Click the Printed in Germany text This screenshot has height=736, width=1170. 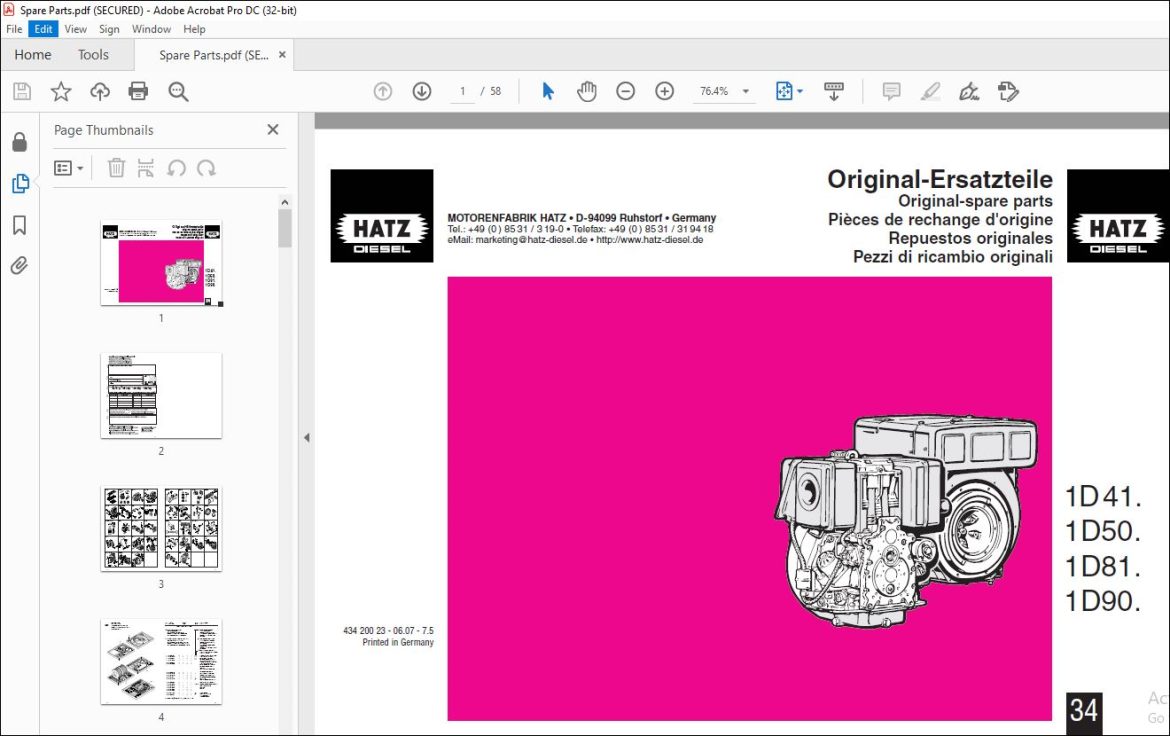coord(398,642)
